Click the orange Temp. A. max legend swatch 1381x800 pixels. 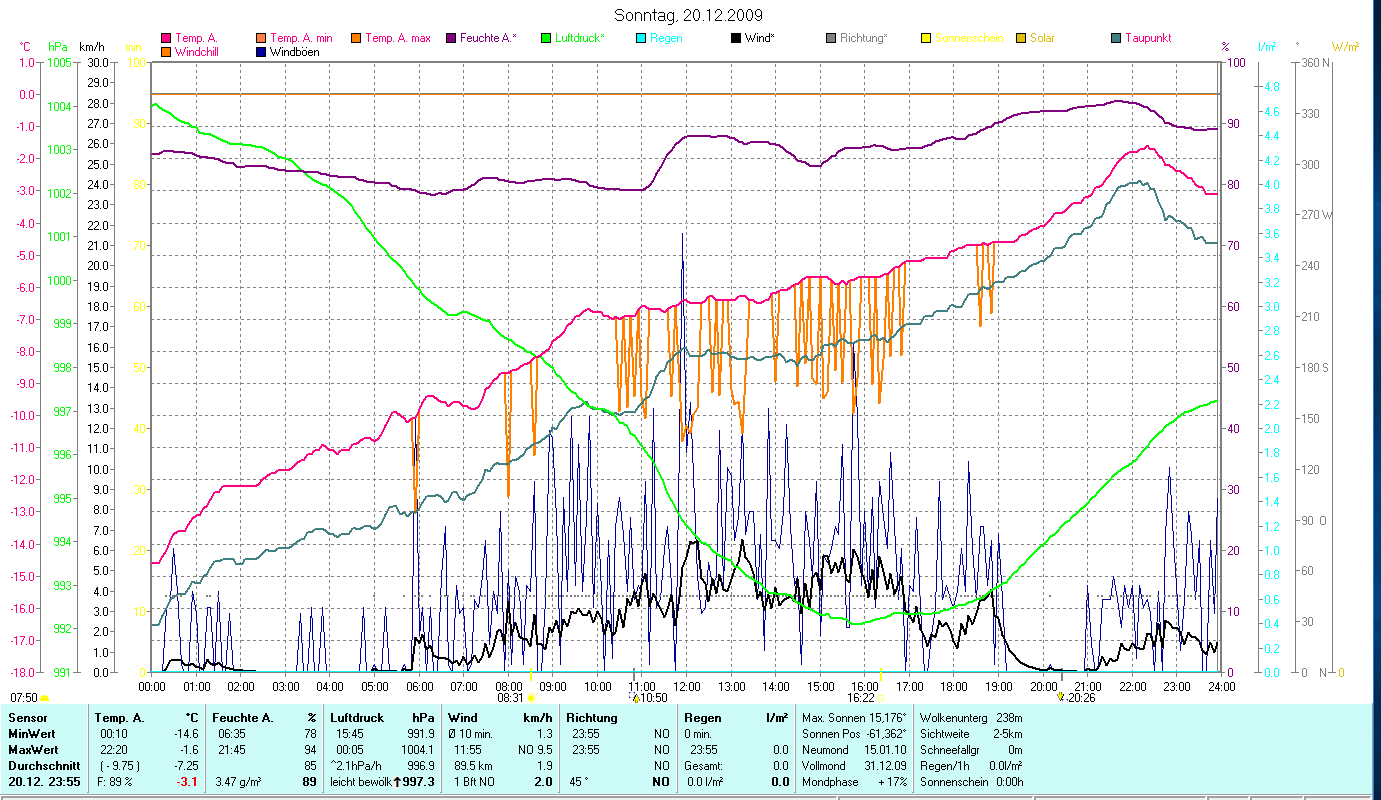coord(355,39)
